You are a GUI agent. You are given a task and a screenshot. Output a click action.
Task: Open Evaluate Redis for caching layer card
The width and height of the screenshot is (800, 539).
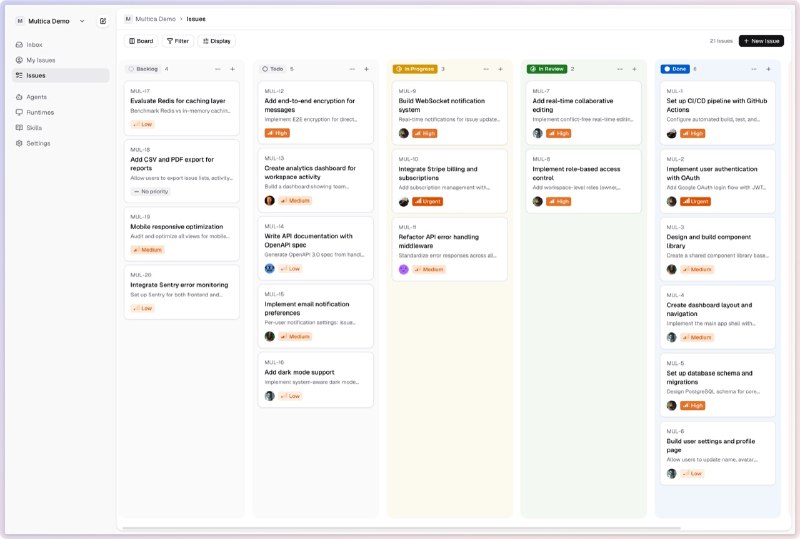coord(182,108)
